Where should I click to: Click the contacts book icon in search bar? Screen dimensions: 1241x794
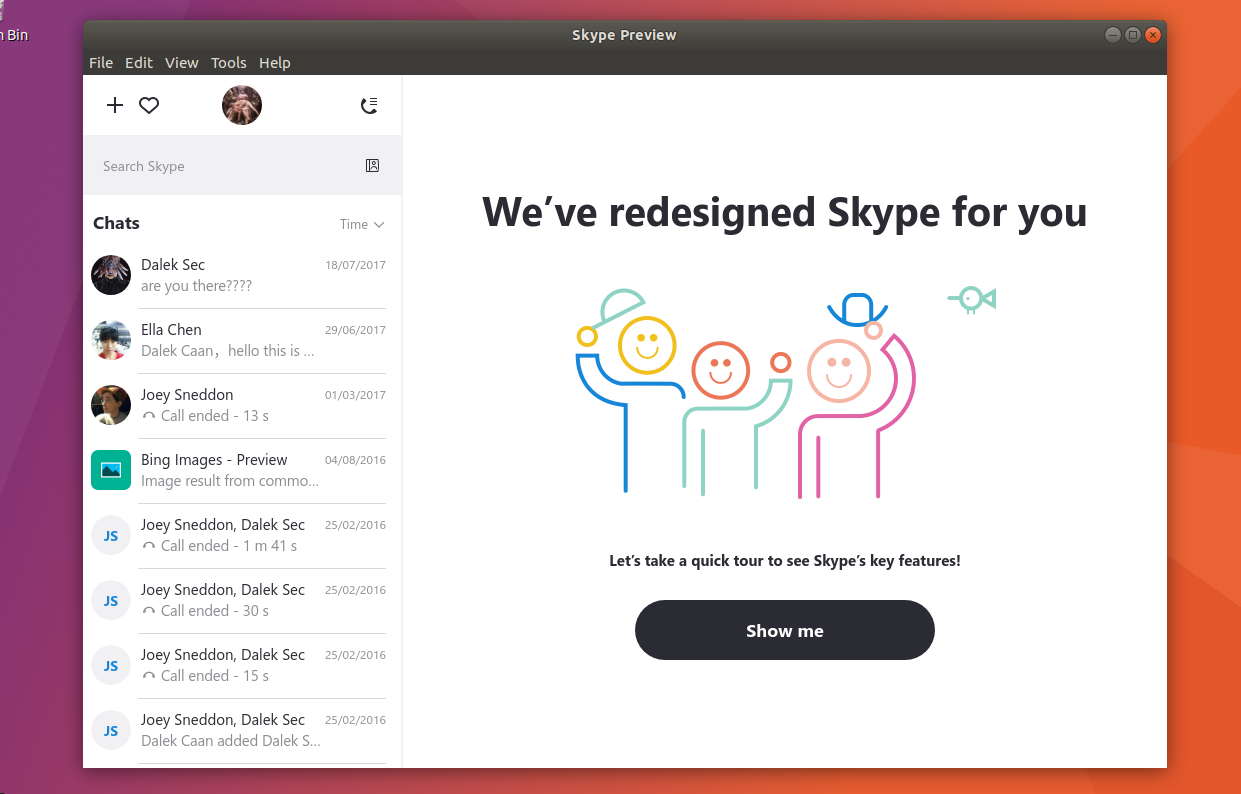pyautogui.click(x=372, y=166)
